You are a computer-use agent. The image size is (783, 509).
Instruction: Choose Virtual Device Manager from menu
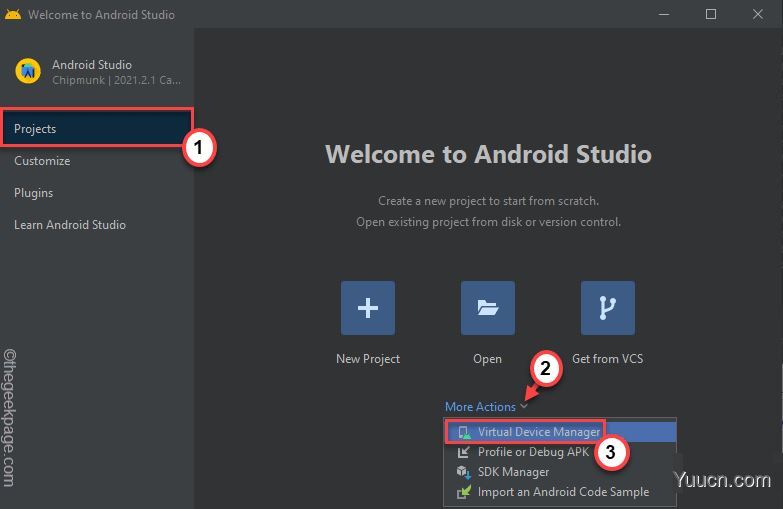coord(560,432)
